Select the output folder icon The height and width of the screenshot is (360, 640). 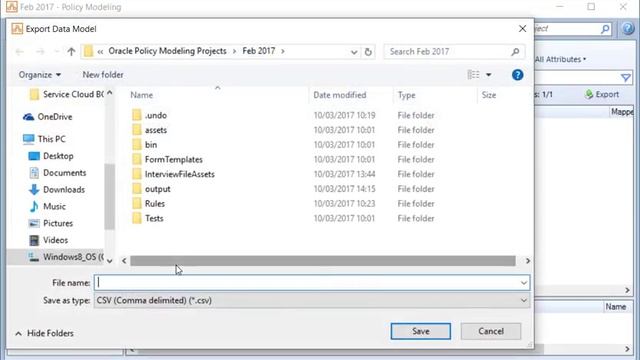pyautogui.click(x=137, y=189)
